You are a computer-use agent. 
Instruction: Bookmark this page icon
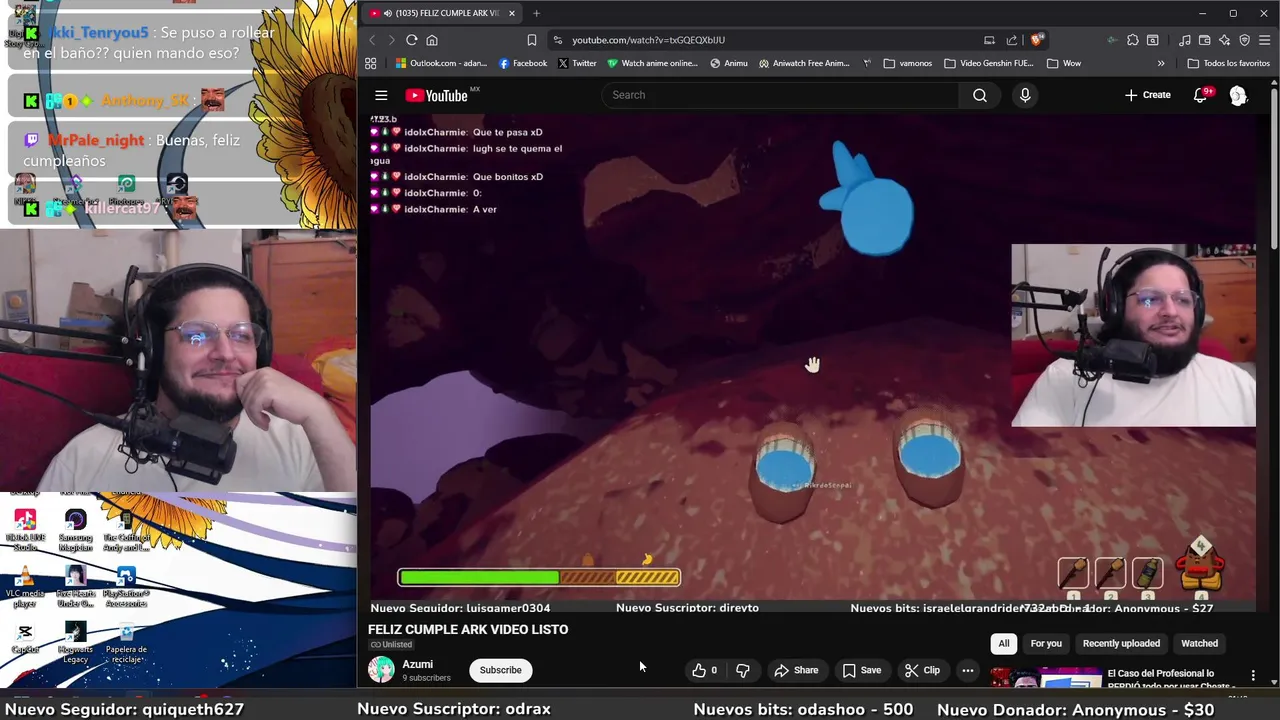532,40
